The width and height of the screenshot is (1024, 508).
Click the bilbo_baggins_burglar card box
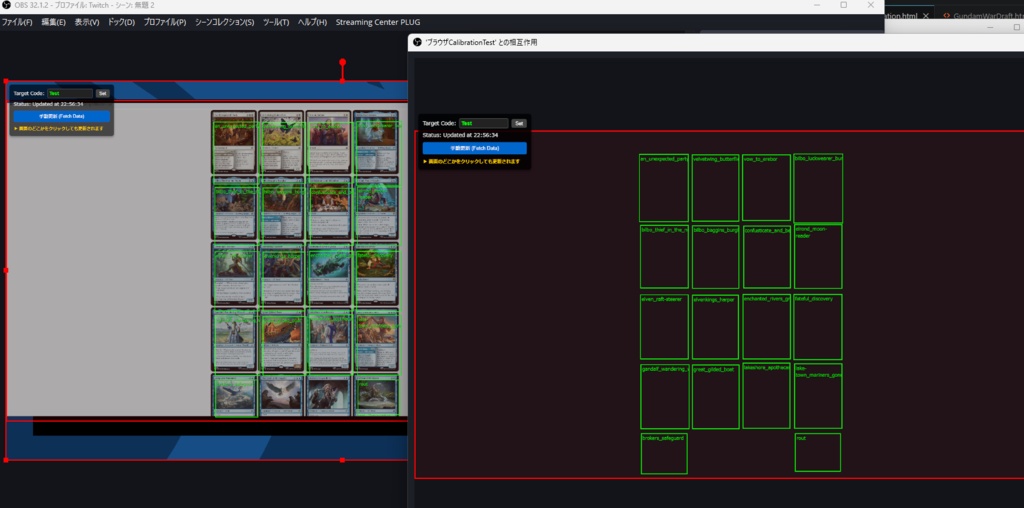[715, 257]
